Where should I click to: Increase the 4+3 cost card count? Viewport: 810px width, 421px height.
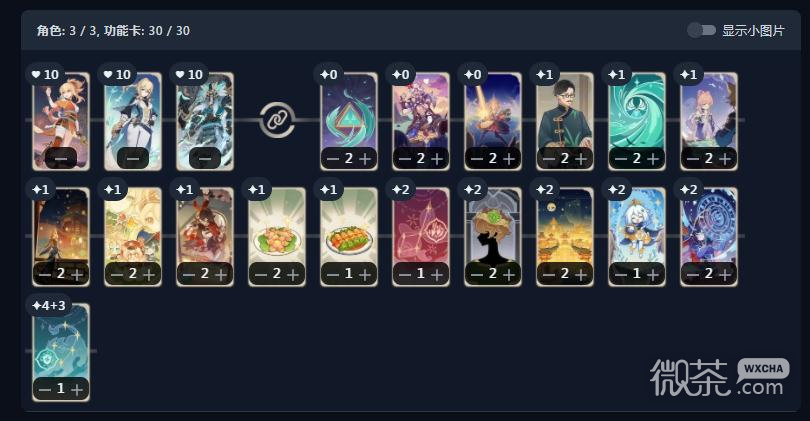coord(76,389)
